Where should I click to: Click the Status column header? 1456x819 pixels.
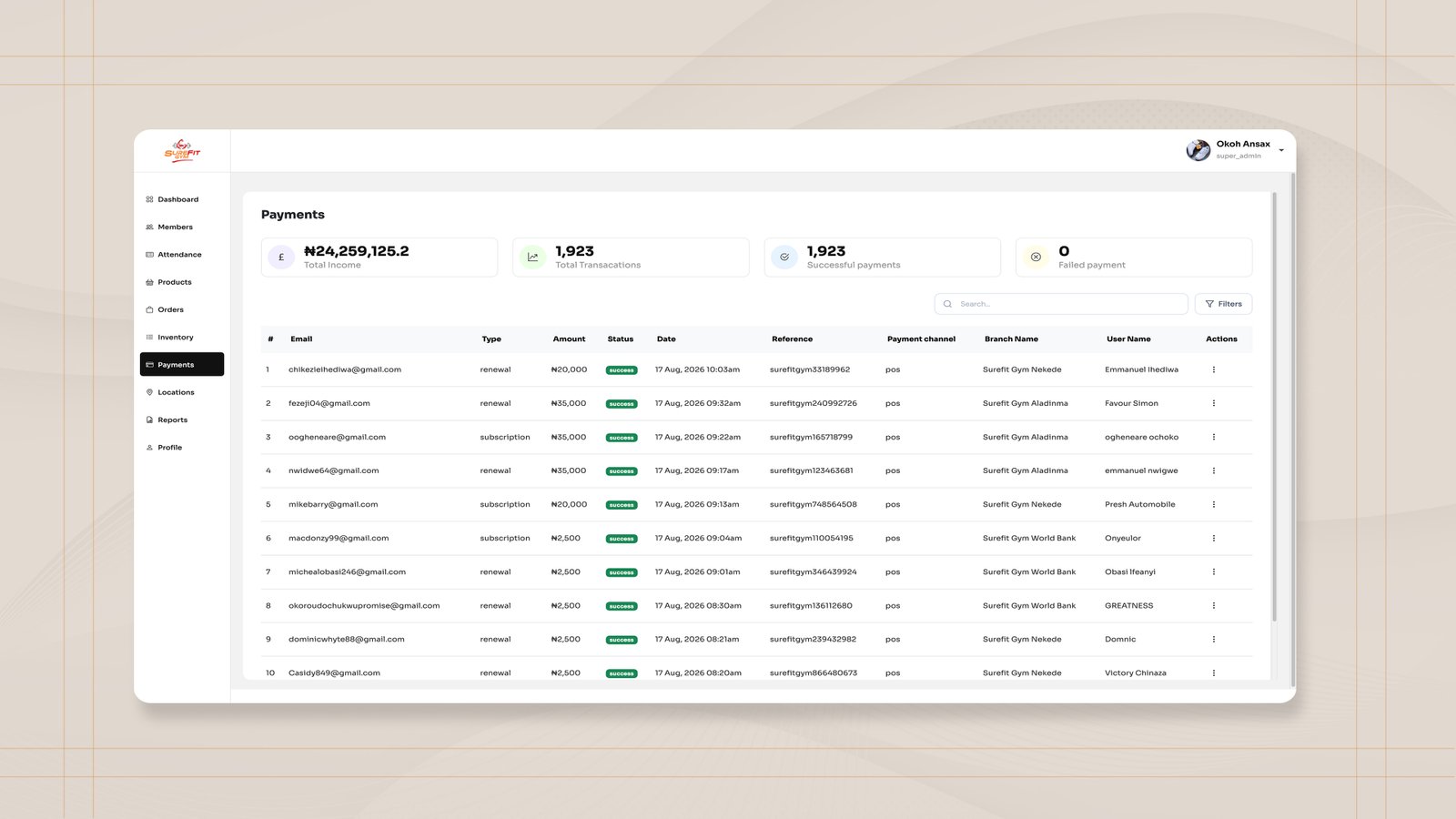(621, 339)
